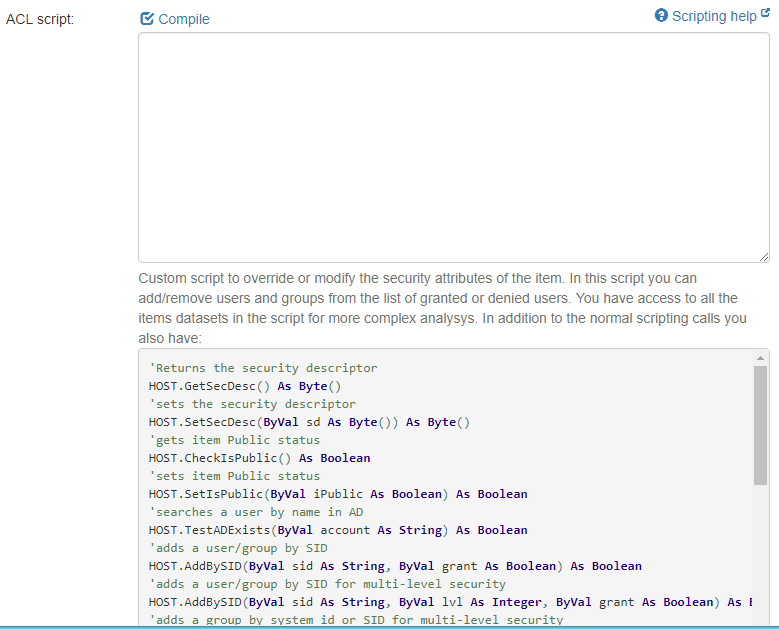This screenshot has width=779, height=629.
Task: Click the HOST.SetSecDesc code line
Action: tap(309, 422)
